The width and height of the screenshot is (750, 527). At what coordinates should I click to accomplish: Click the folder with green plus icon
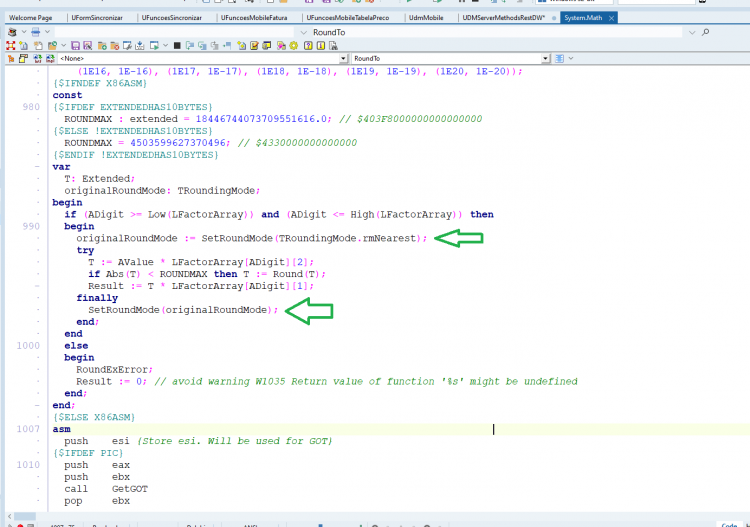click(102, 46)
